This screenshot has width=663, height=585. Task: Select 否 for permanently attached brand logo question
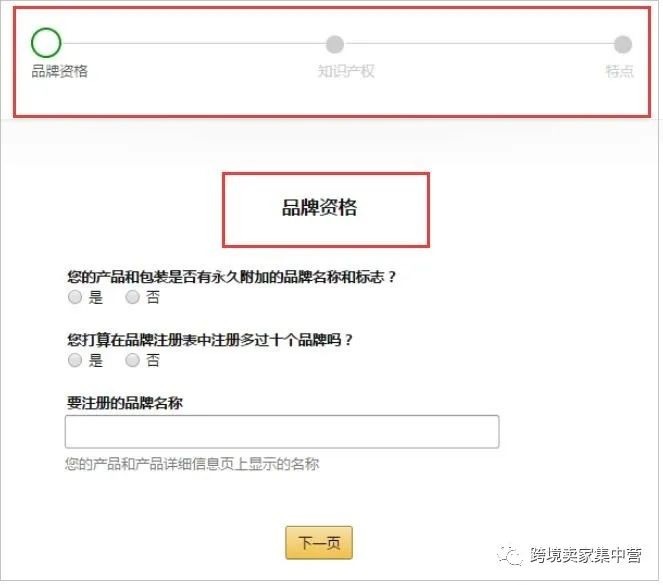click(132, 297)
